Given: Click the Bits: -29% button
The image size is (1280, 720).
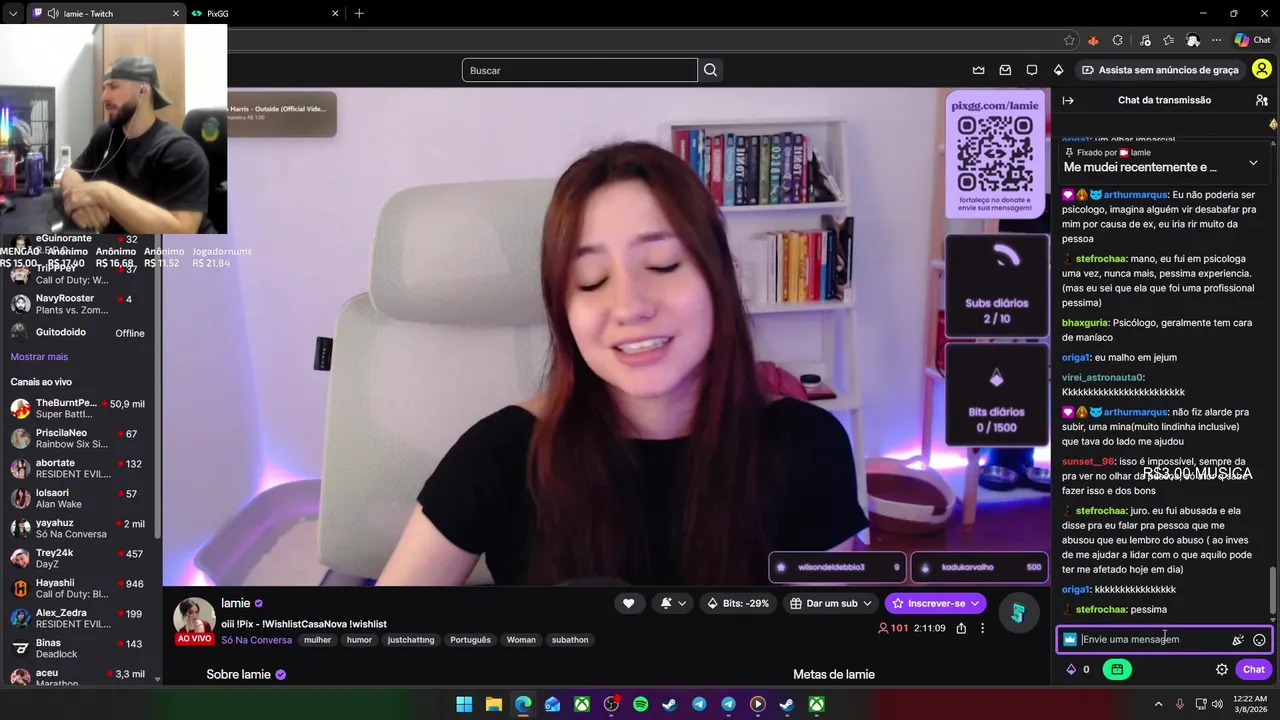Looking at the screenshot, I should point(738,603).
